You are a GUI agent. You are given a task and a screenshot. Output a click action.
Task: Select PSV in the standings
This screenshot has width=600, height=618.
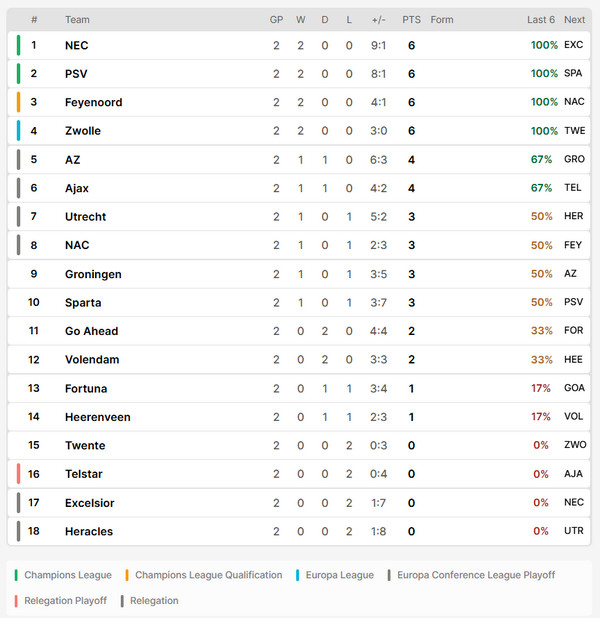(x=76, y=74)
